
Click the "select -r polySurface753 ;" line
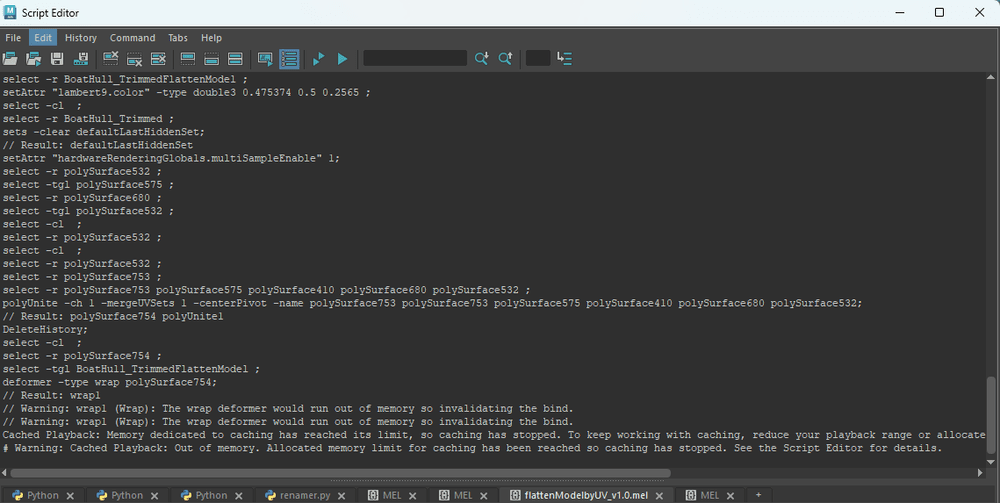click(x=82, y=277)
